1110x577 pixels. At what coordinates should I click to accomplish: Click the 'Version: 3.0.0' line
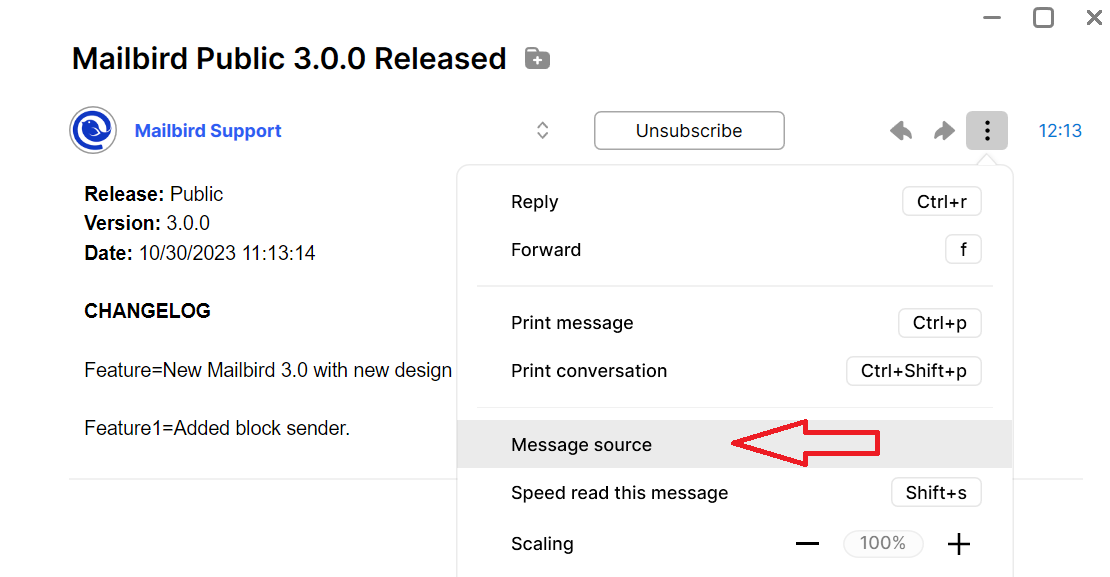pos(147,223)
